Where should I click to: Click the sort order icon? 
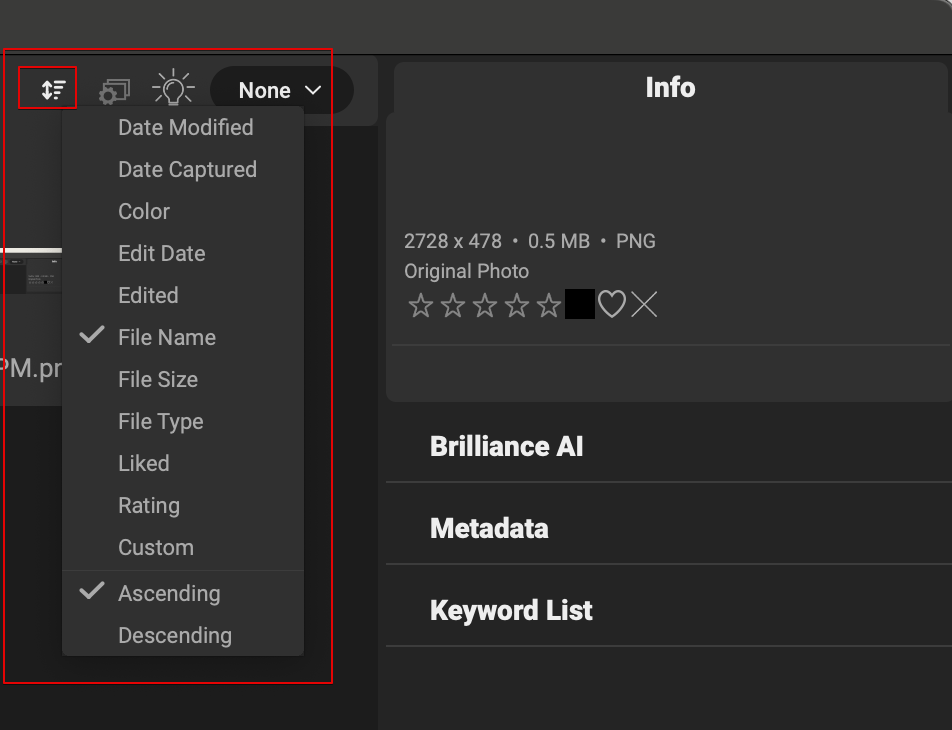coord(53,90)
